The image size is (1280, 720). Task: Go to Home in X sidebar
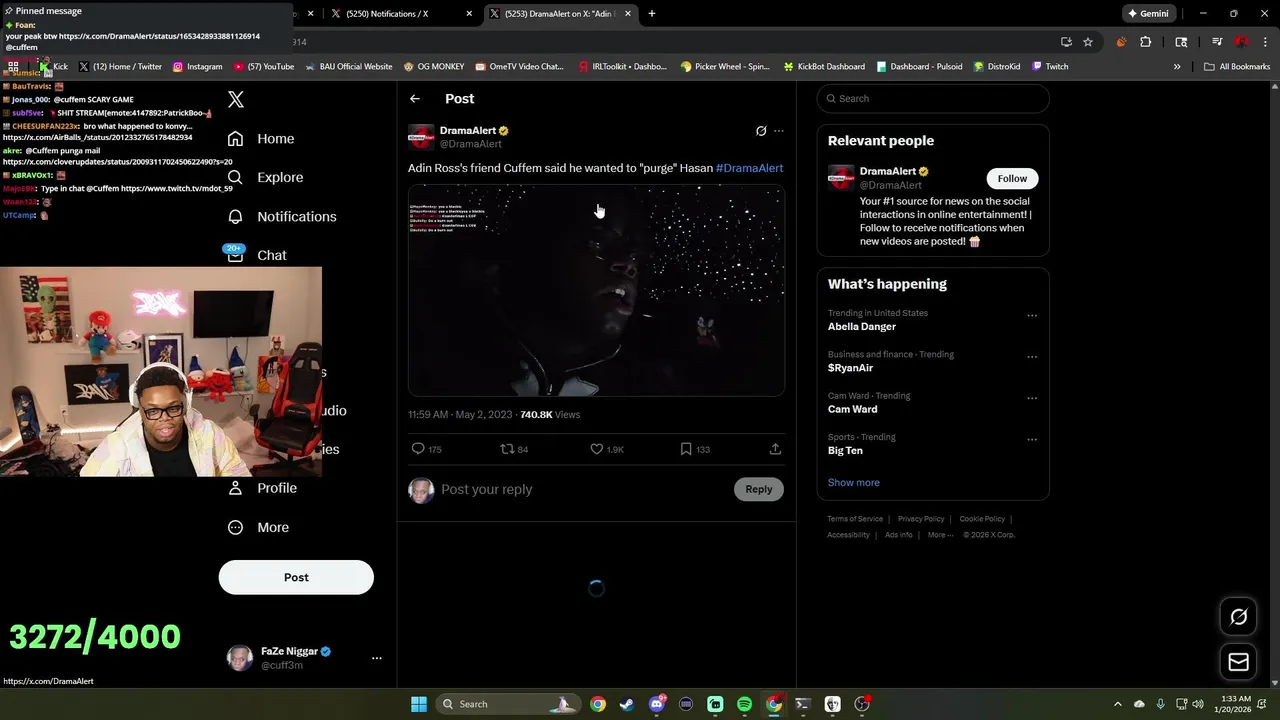click(x=261, y=139)
